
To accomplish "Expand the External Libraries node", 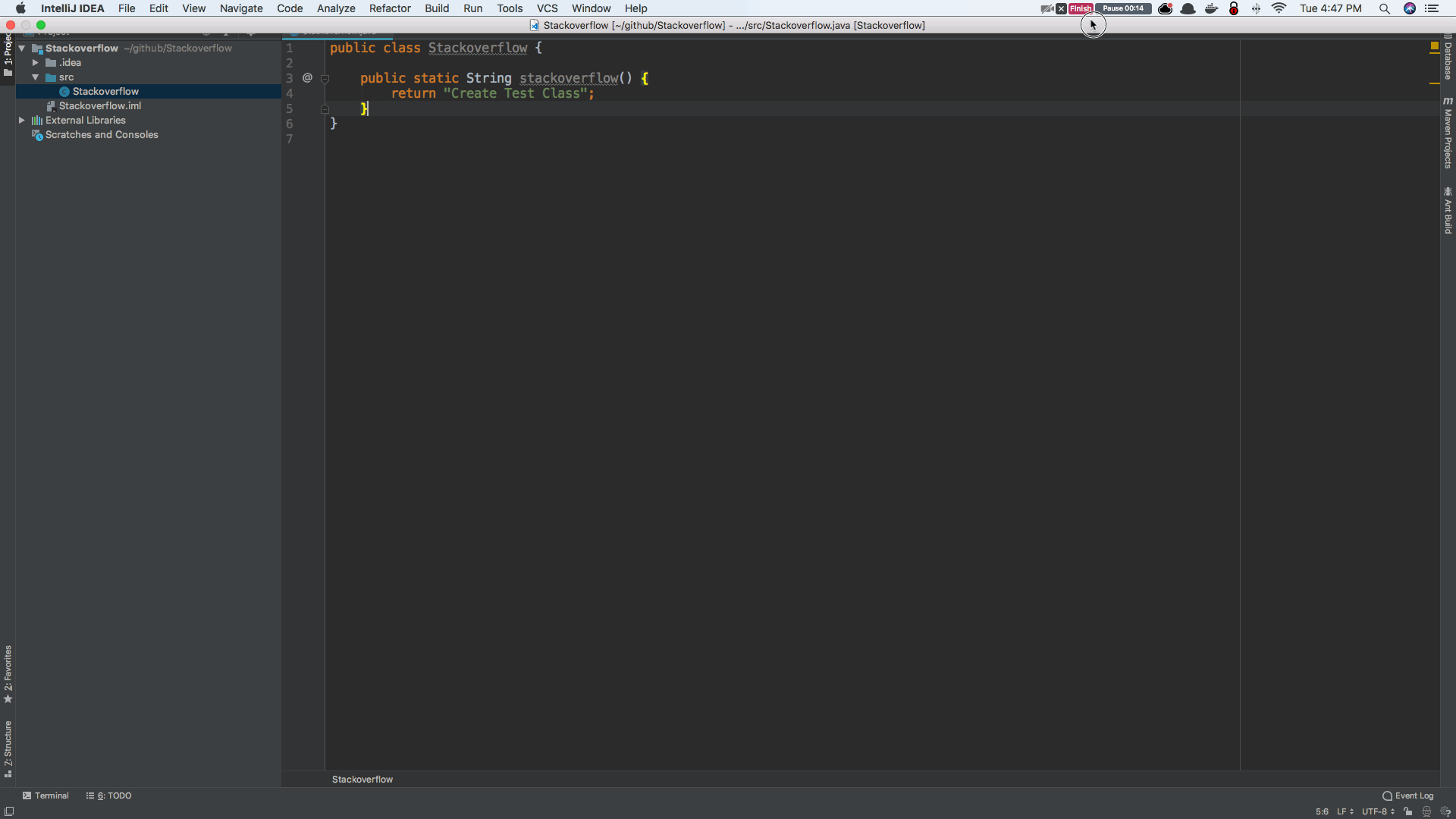I will click(x=22, y=120).
